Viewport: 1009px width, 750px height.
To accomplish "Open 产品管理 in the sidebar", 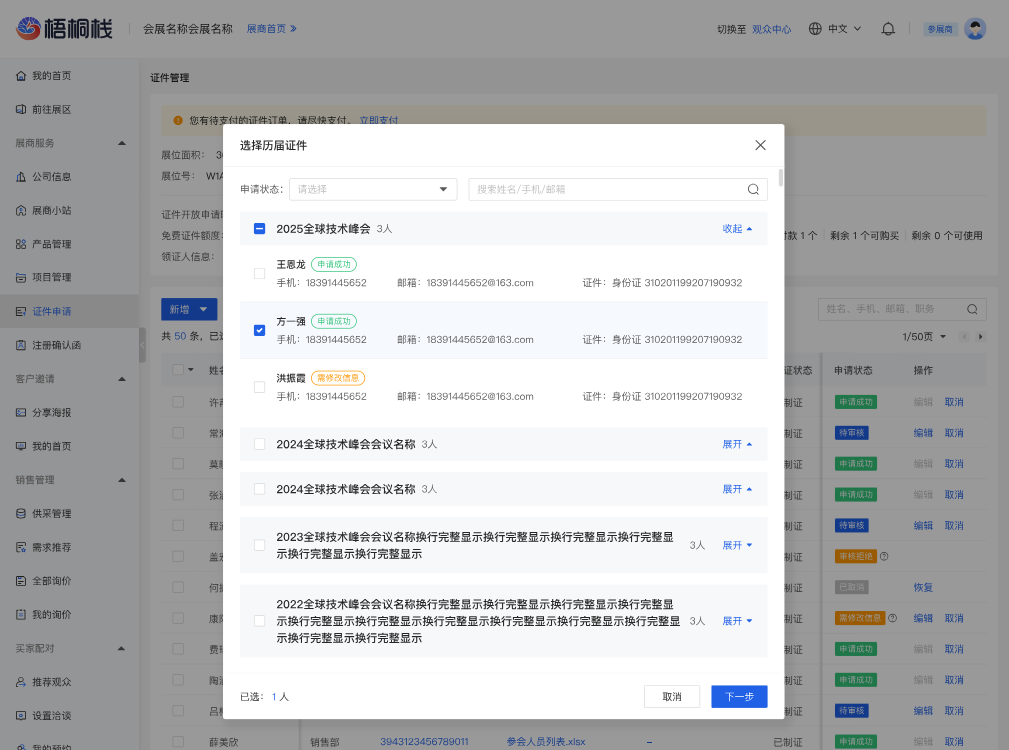I will [52, 244].
